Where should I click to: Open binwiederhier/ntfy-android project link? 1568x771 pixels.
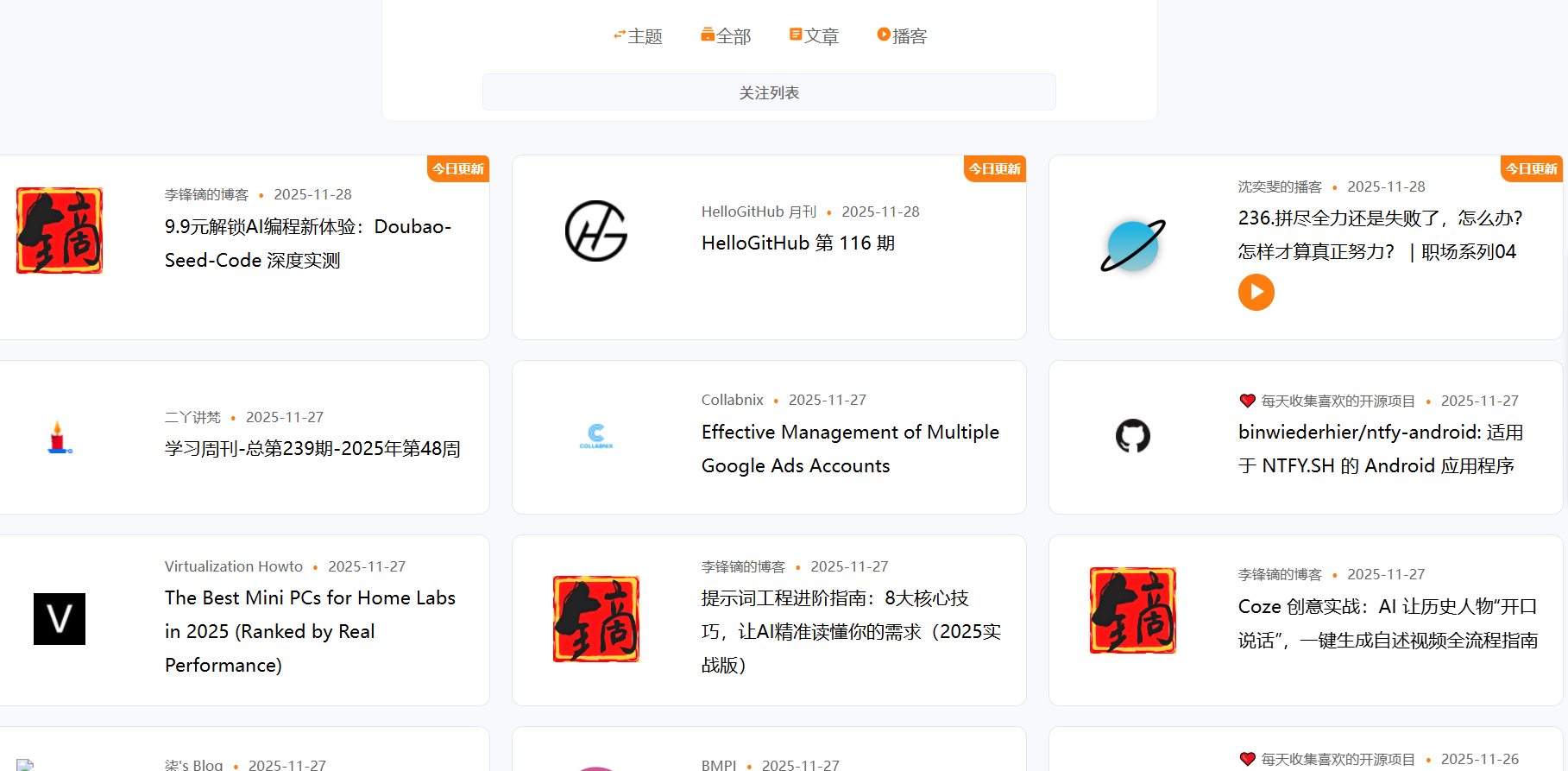(1380, 449)
